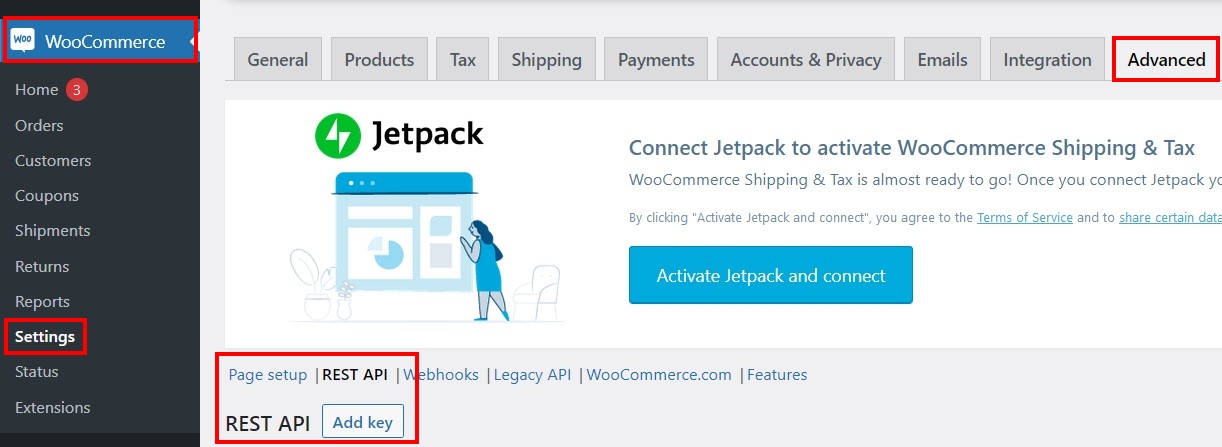Switch to the Emails settings tab
1222x447 pixels.
coord(943,60)
